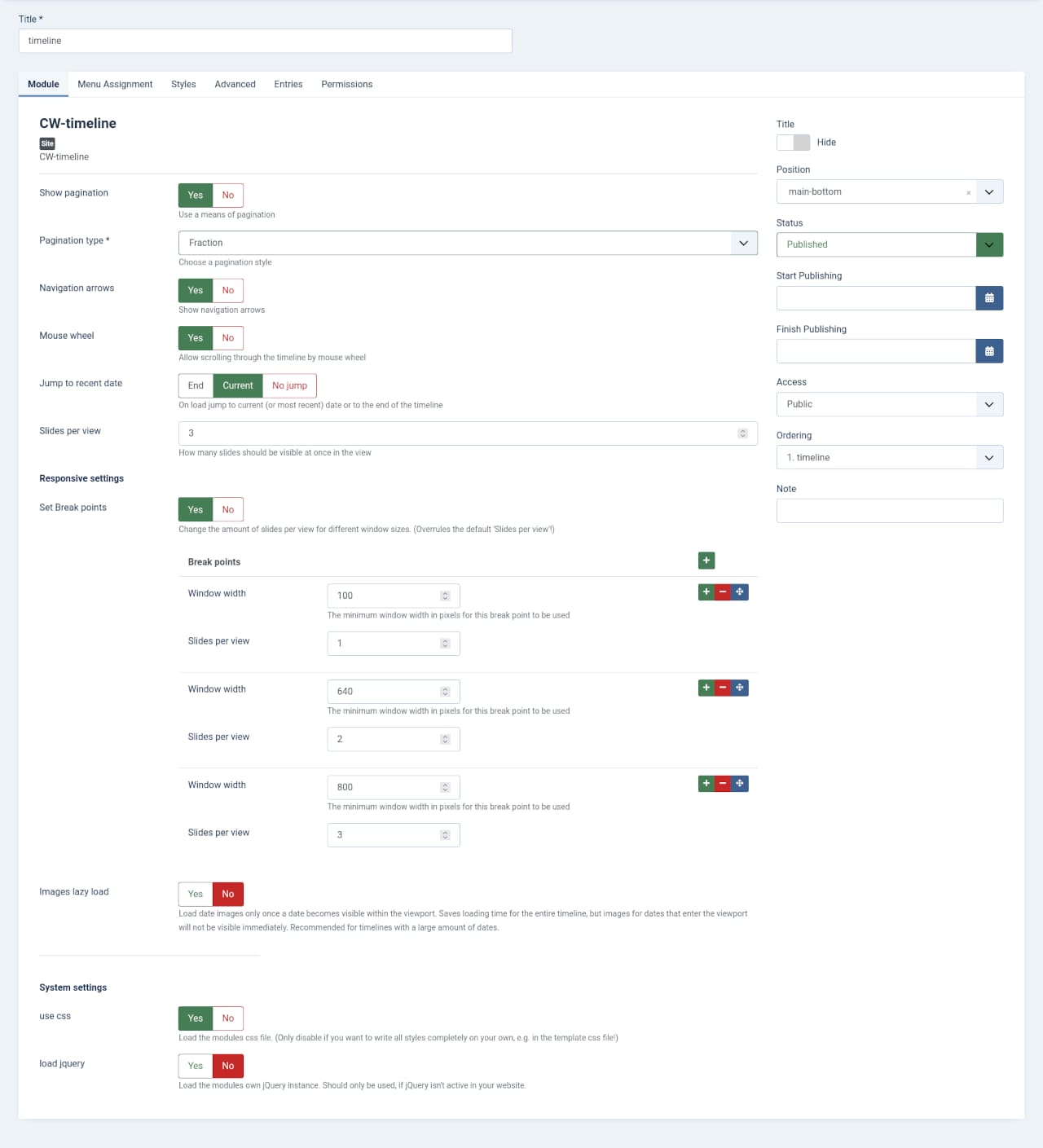Click move handle of the 640 break point
The height and width of the screenshot is (1148, 1043).
click(x=740, y=688)
